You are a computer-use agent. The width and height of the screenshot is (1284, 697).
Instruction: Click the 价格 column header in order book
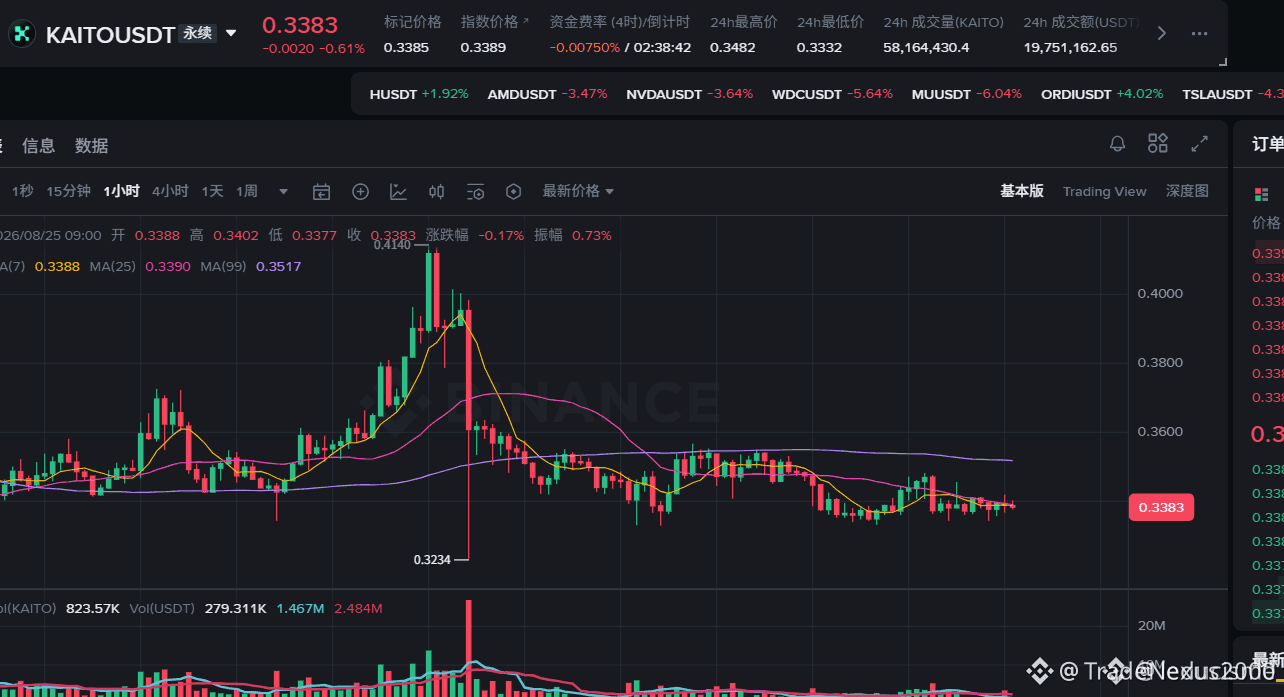click(x=1266, y=222)
